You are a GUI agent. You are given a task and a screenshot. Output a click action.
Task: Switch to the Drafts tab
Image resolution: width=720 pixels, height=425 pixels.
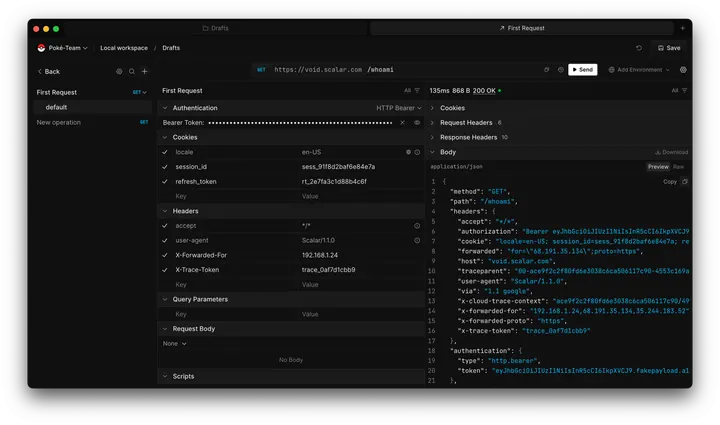tap(215, 28)
